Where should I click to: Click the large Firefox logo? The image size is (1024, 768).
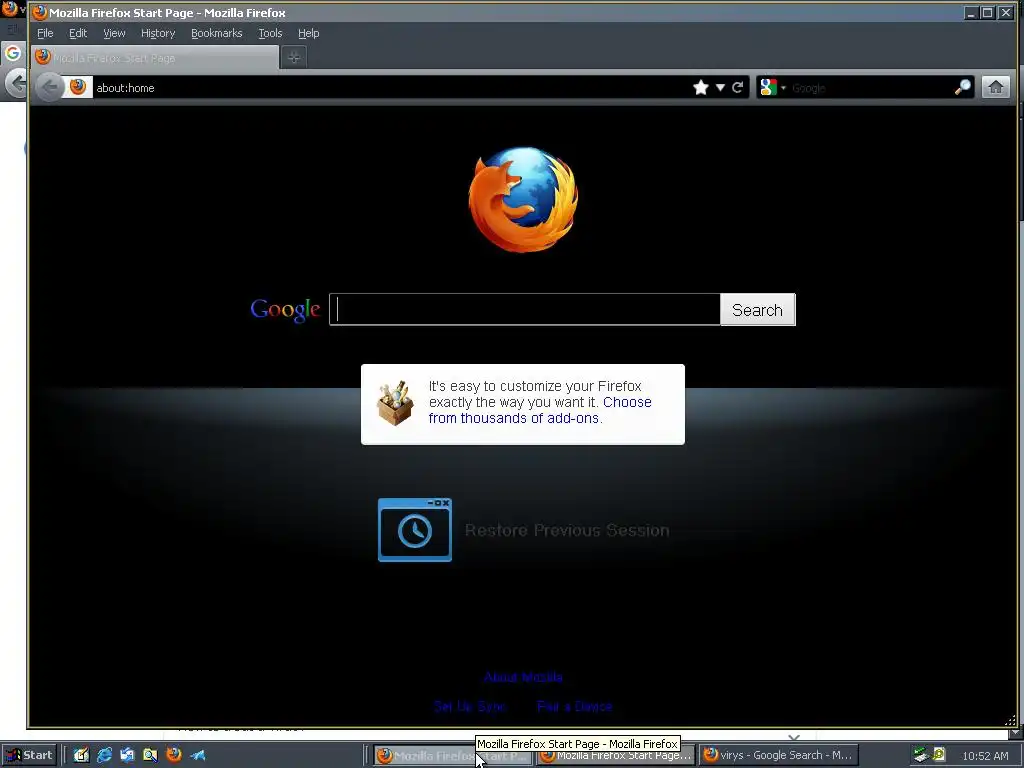[x=523, y=199]
